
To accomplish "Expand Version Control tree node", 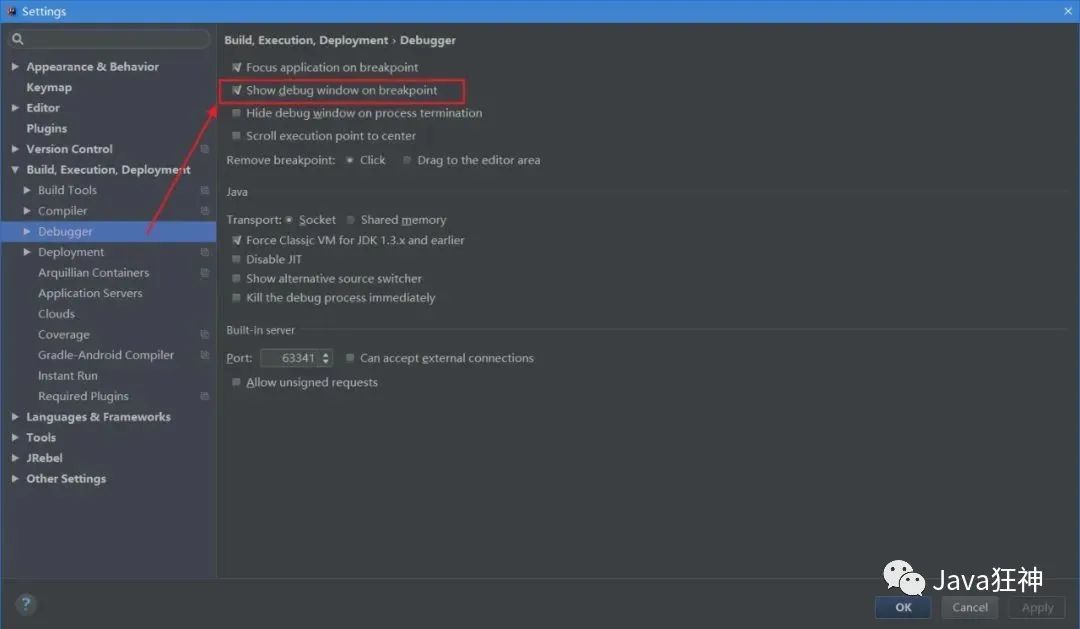I will click(x=15, y=149).
